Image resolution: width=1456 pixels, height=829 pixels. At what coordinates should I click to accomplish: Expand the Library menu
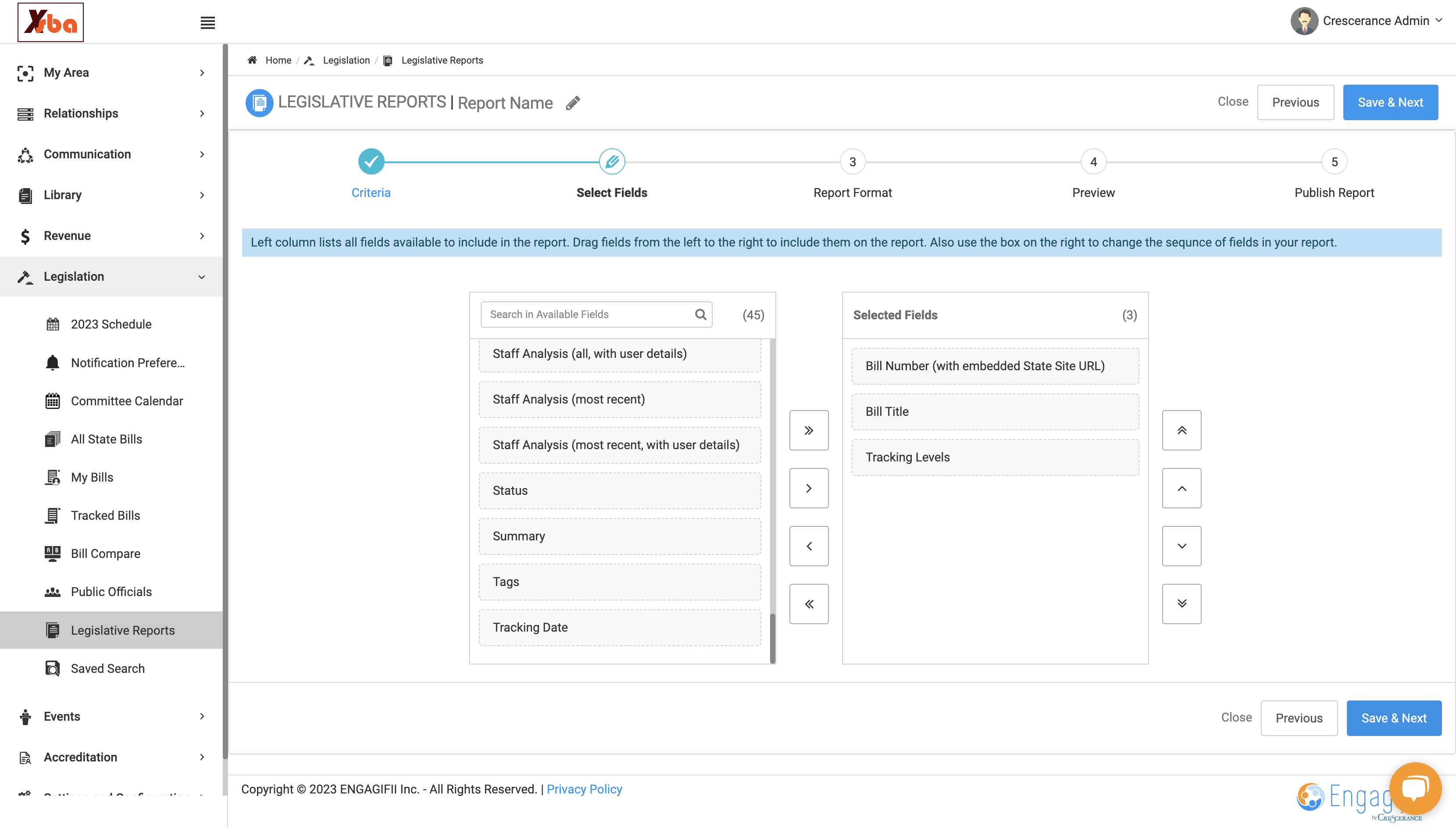[x=111, y=195]
